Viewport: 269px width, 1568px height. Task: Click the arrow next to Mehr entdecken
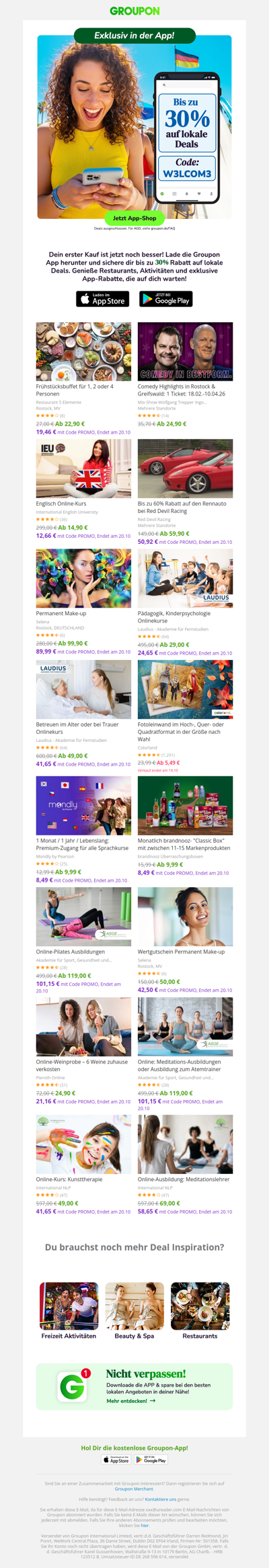point(153,1401)
